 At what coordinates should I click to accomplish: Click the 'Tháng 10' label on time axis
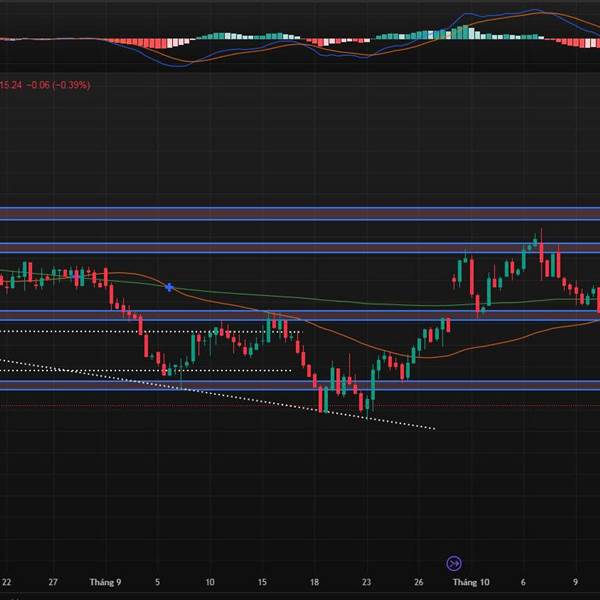470,582
